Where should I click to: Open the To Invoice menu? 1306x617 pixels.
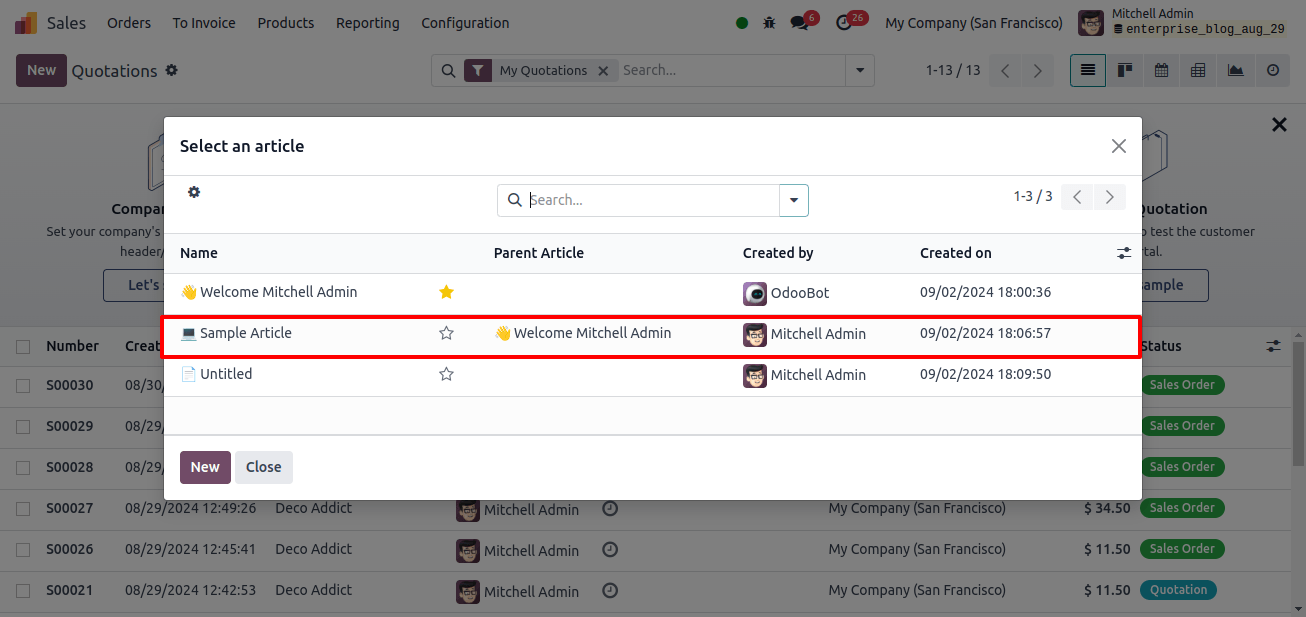(204, 22)
